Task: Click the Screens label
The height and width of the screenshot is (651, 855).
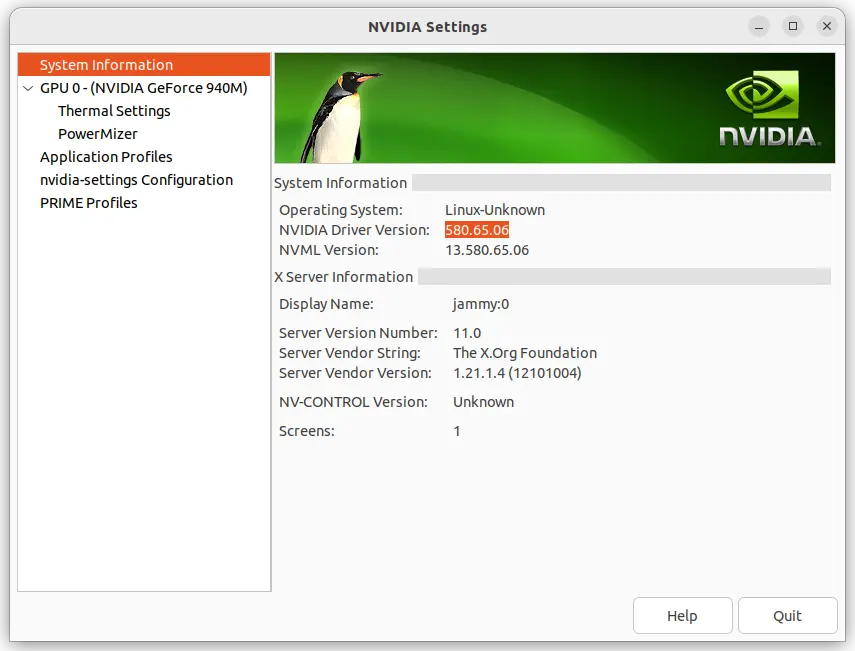Action: pos(306,431)
